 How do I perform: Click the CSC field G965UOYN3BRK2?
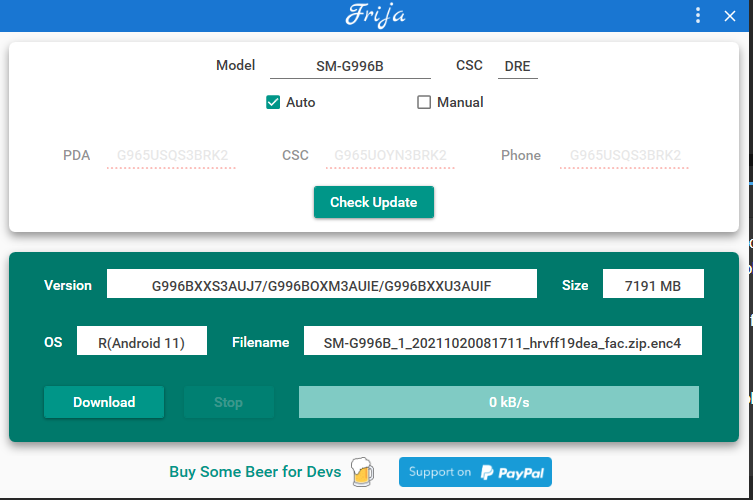coord(390,156)
